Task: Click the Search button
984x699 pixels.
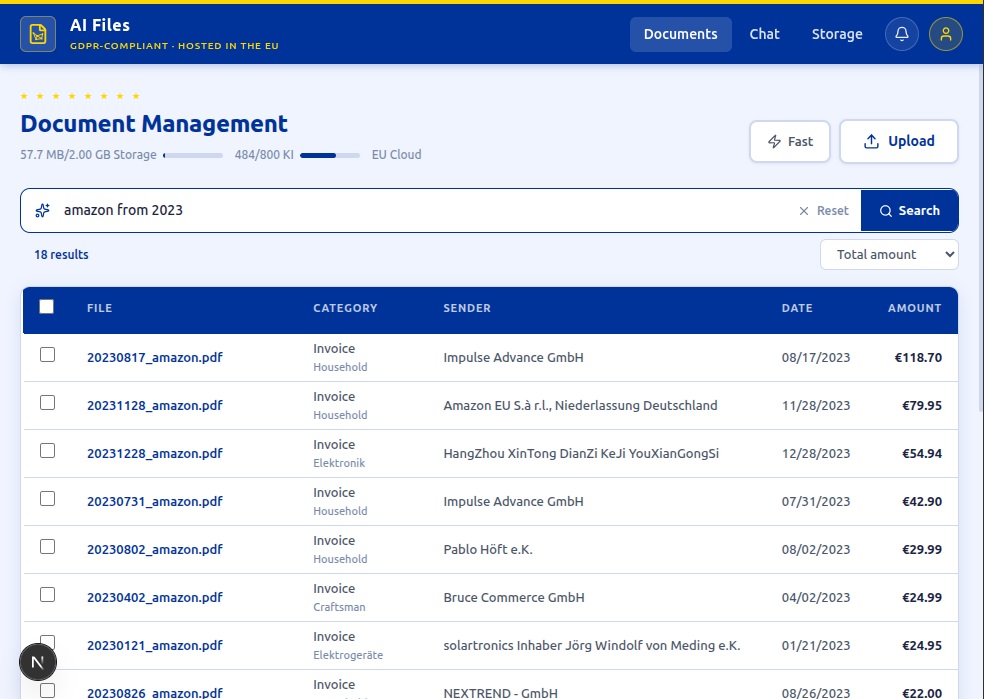Action: point(909,211)
